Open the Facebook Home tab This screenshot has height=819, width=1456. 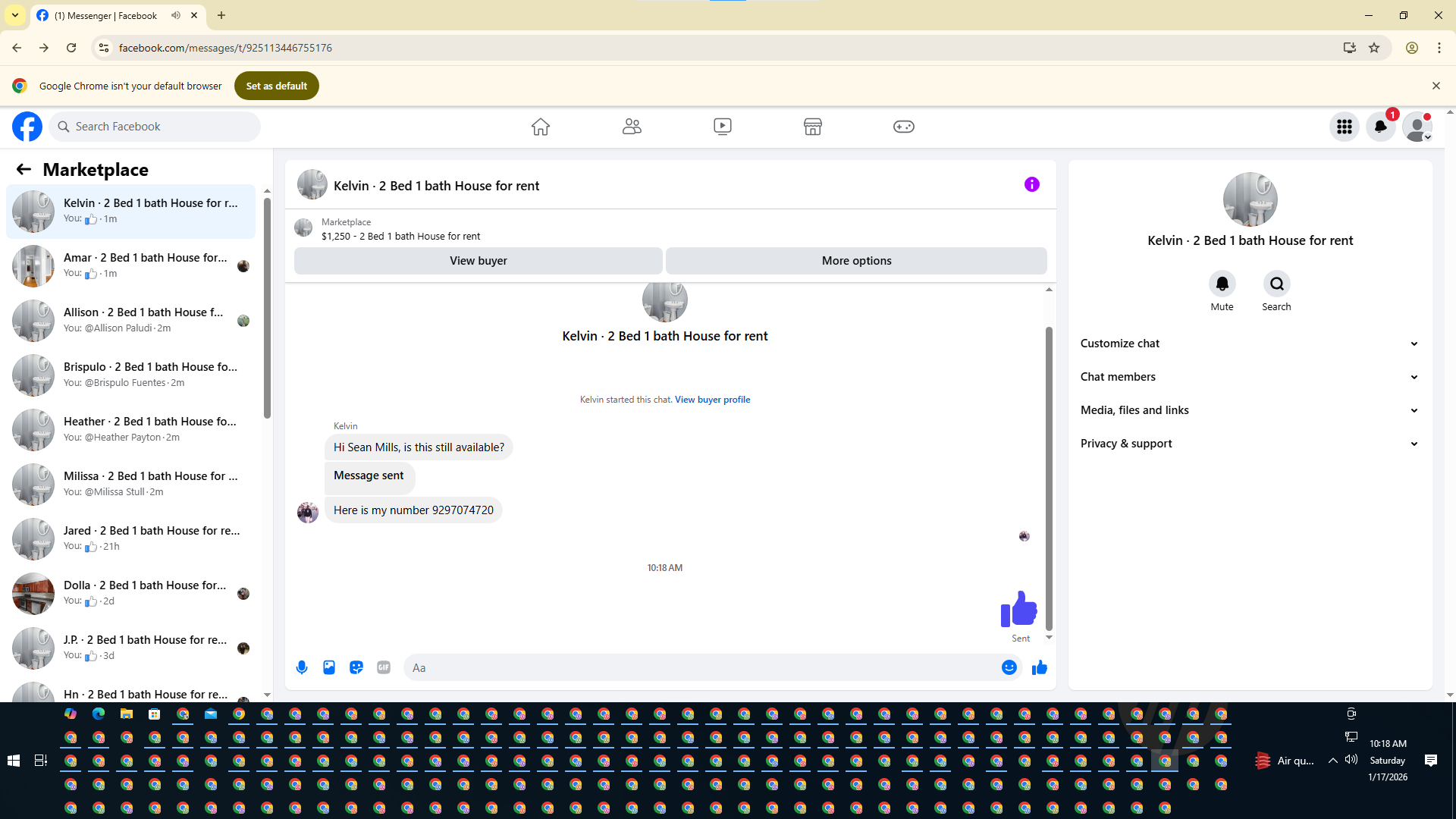pos(540,127)
